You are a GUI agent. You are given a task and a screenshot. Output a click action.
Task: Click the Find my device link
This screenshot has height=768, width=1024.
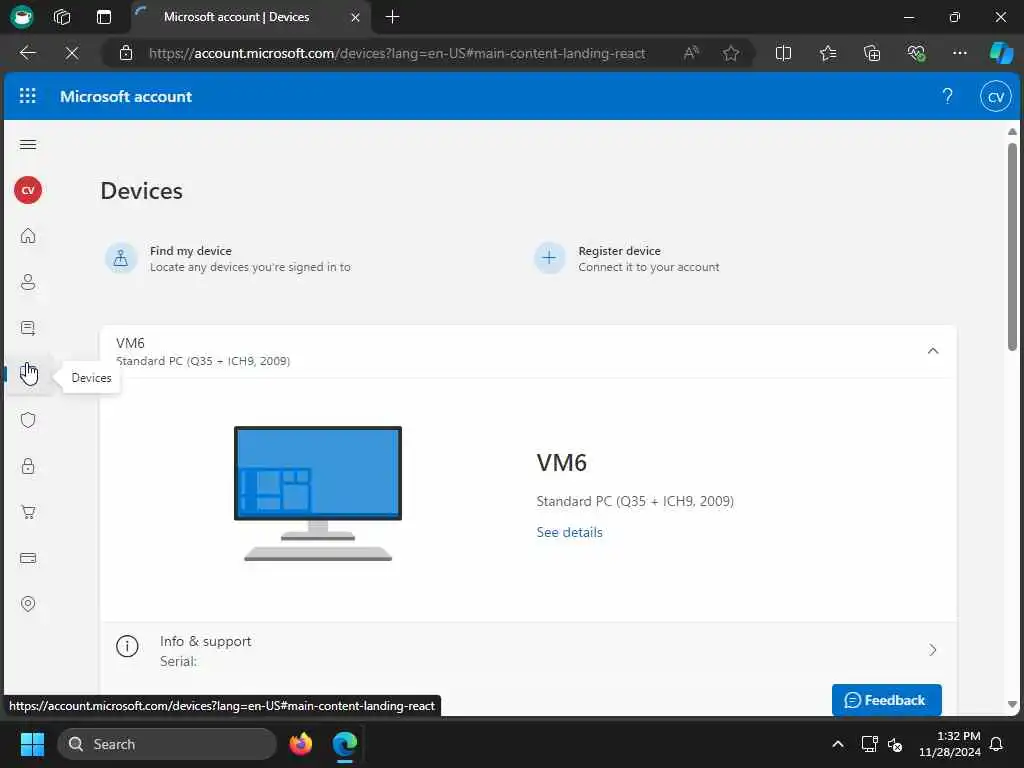coord(191,251)
